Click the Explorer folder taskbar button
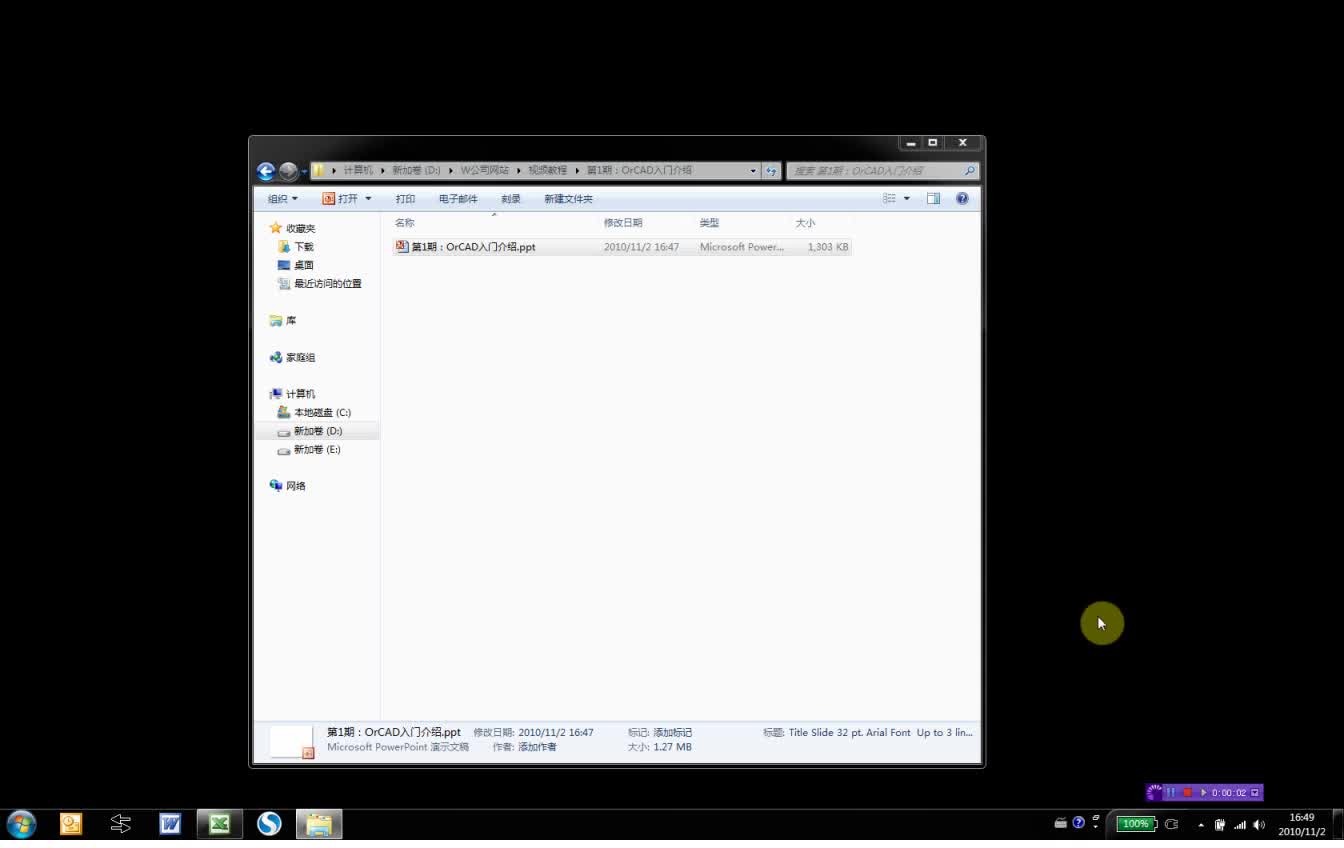The width and height of the screenshot is (1344, 848). 319,824
